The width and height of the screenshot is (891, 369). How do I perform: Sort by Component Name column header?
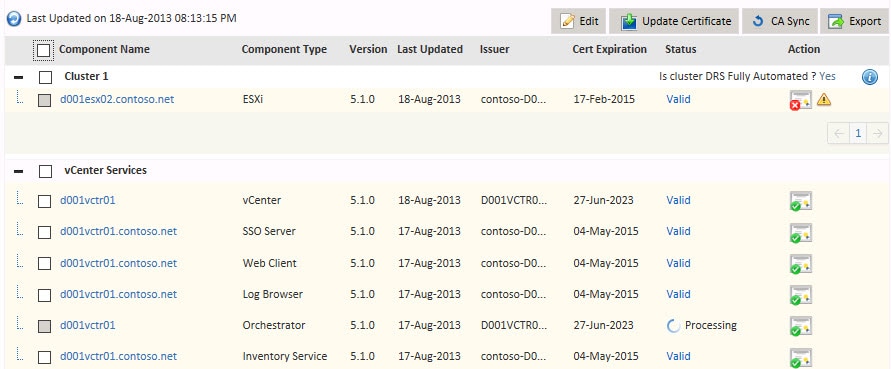coord(105,49)
